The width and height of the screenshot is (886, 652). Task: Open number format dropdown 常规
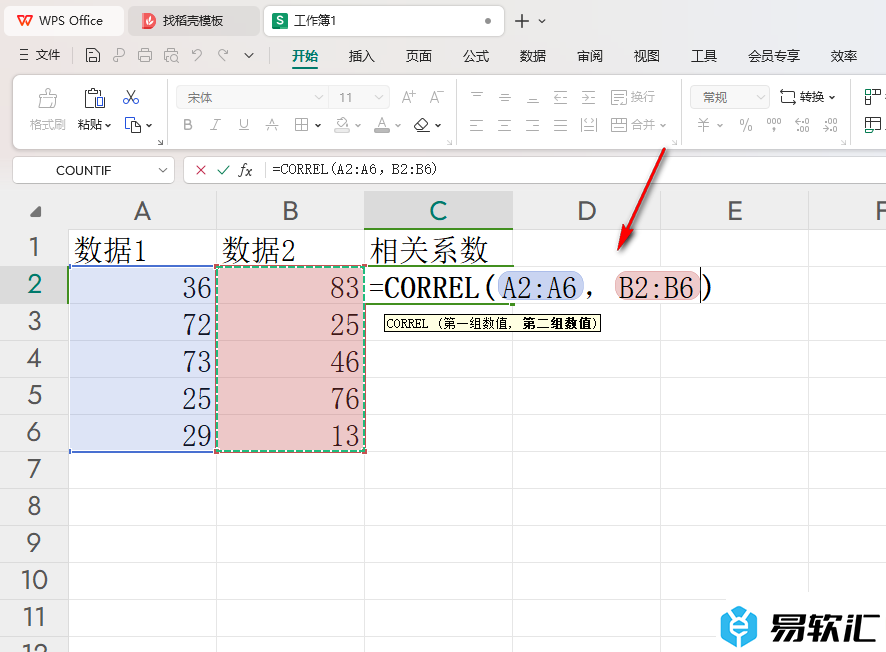tap(761, 97)
